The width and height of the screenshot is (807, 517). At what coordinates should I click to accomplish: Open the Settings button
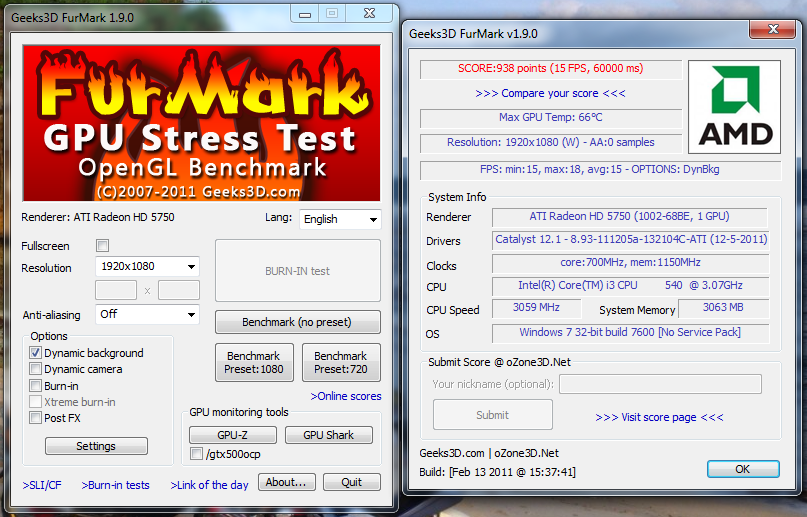tap(96, 446)
